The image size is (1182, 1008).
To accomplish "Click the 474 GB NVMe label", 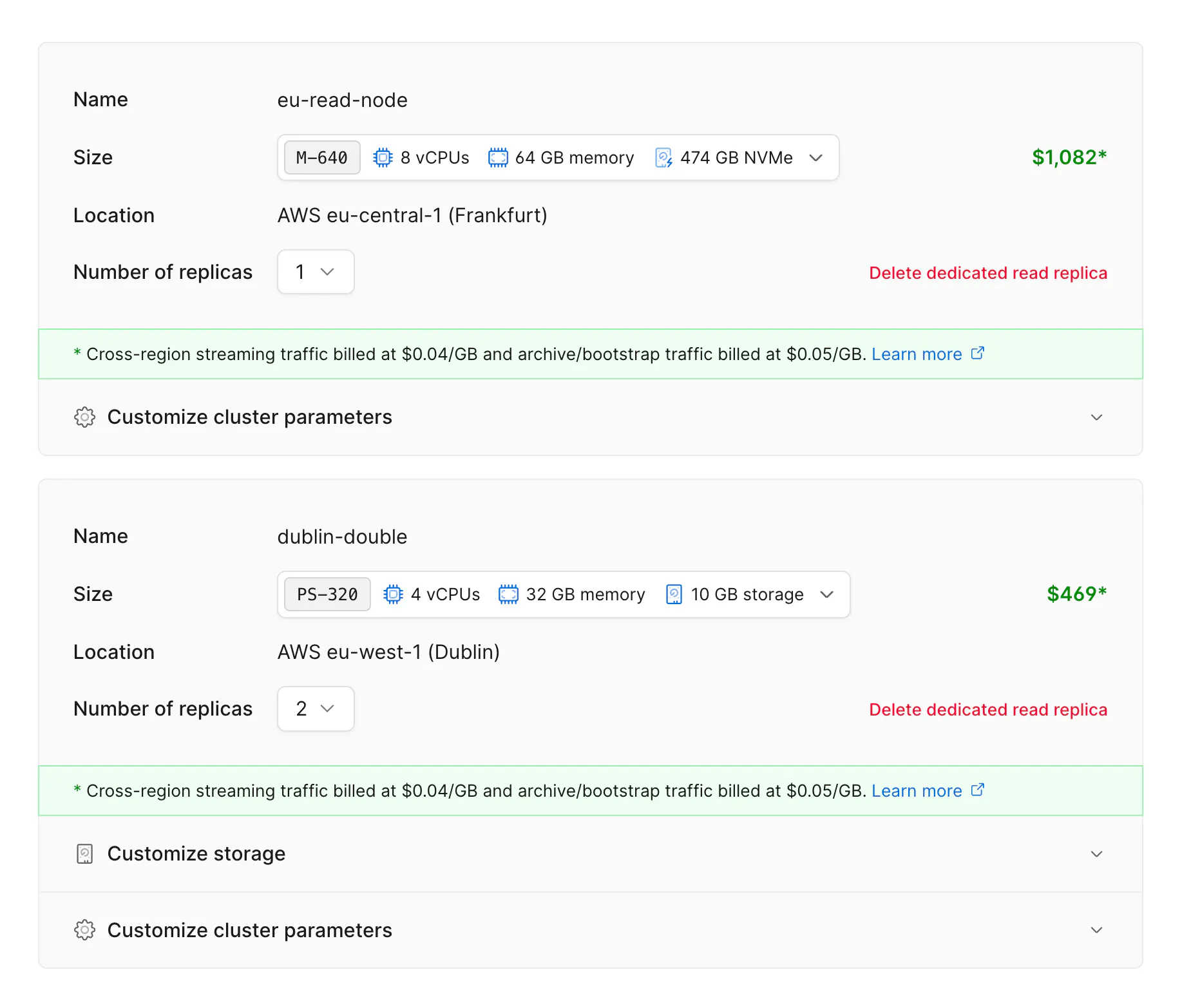I will (x=736, y=158).
